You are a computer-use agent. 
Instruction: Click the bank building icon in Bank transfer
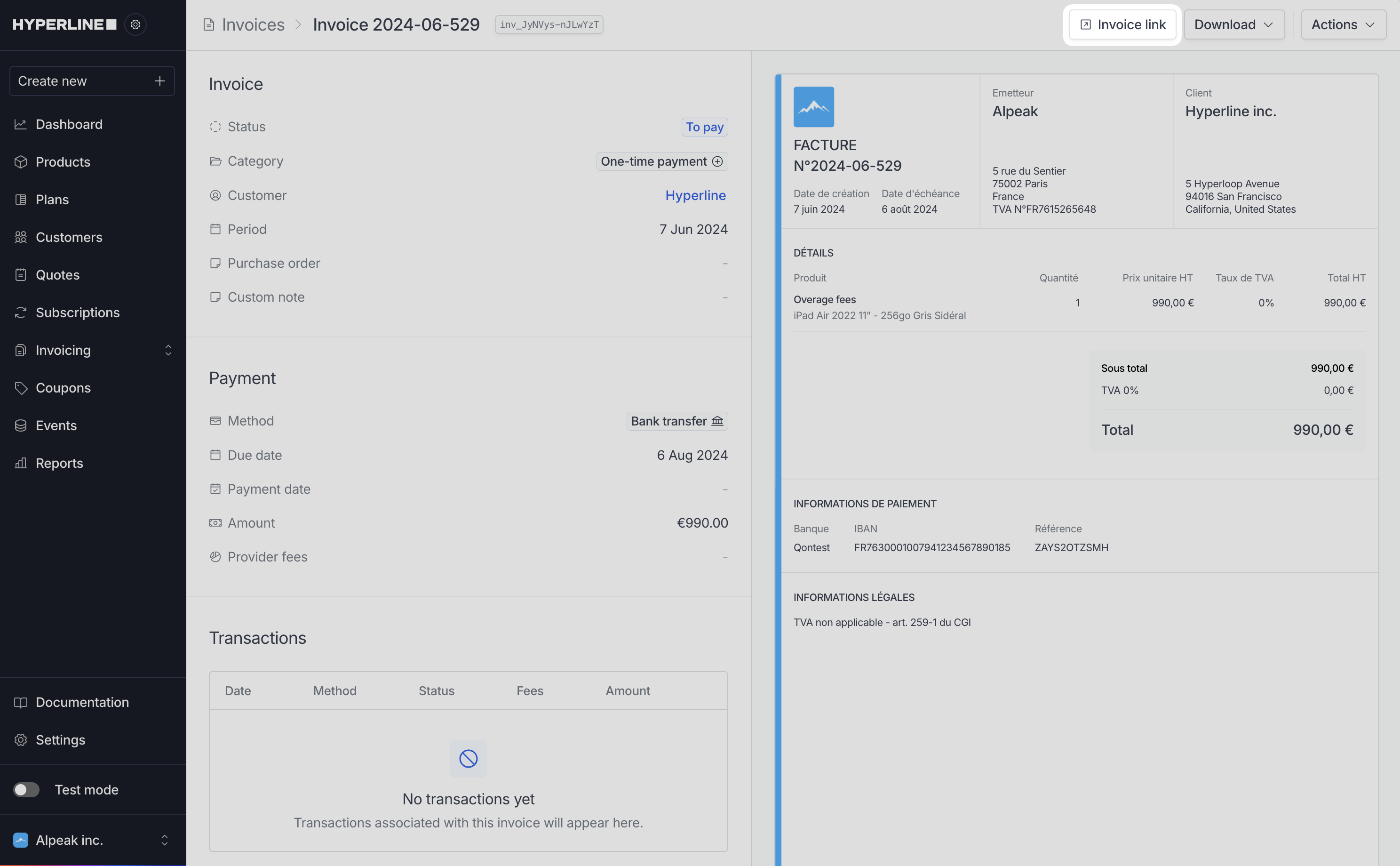(x=717, y=421)
